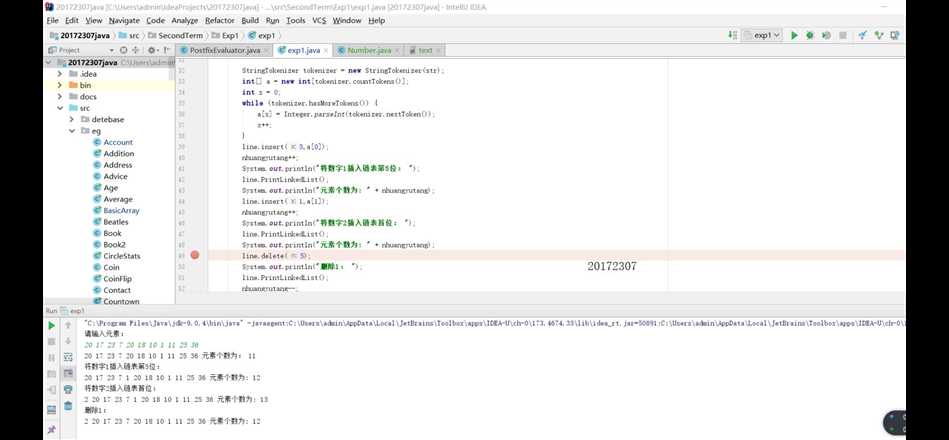The height and width of the screenshot is (440, 949).
Task: Clear all console output trash icon
Action: click(x=68, y=406)
